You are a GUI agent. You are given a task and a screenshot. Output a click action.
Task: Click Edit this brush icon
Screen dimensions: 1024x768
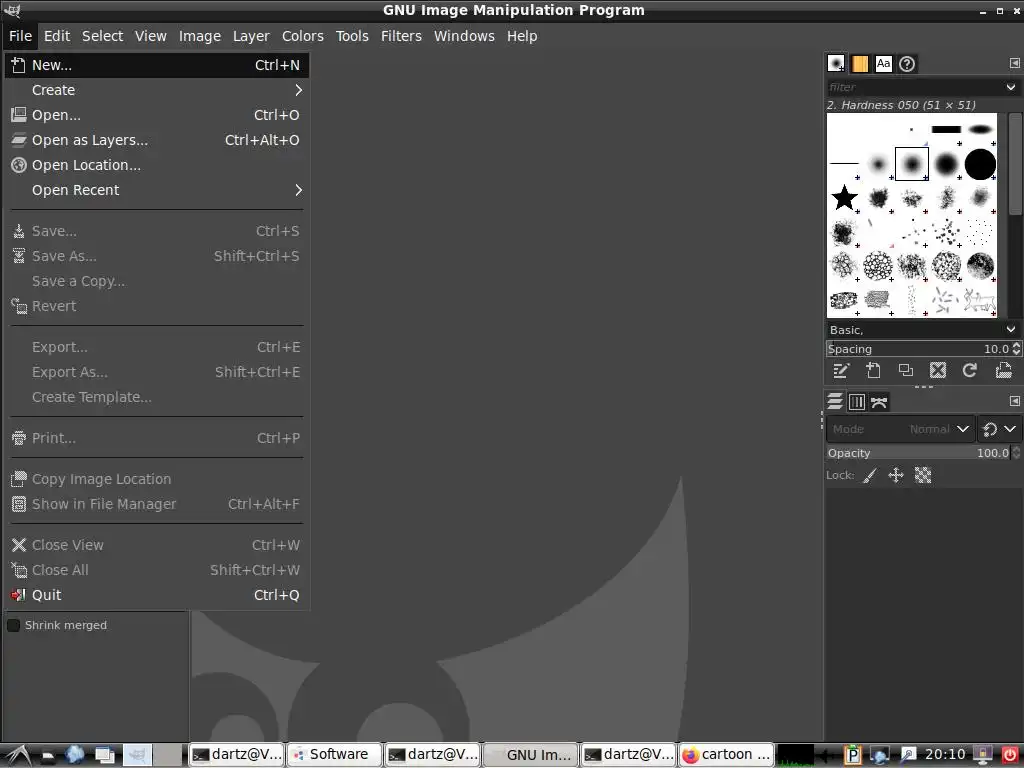[840, 371]
